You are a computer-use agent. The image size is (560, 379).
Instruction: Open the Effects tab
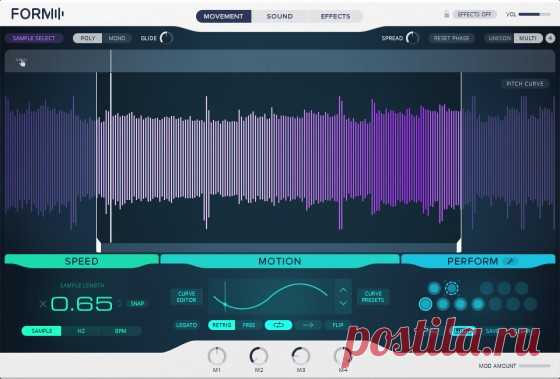pyautogui.click(x=335, y=16)
